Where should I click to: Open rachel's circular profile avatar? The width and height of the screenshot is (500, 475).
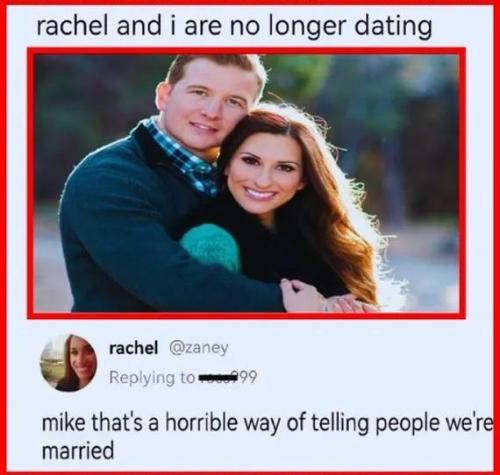click(68, 363)
